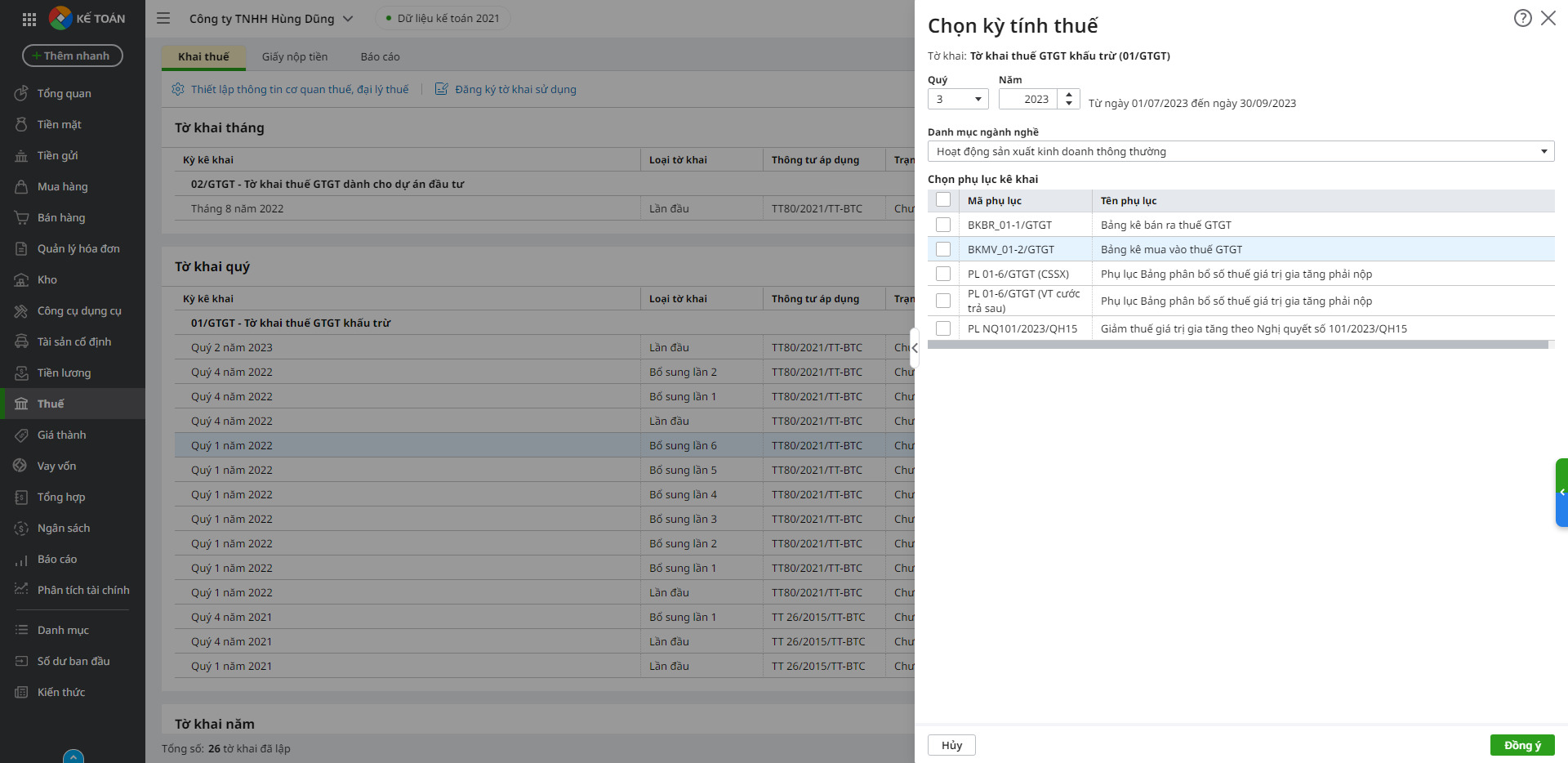Collapse the side panel arrow handle
This screenshot has height=763, width=1568.
click(915, 348)
